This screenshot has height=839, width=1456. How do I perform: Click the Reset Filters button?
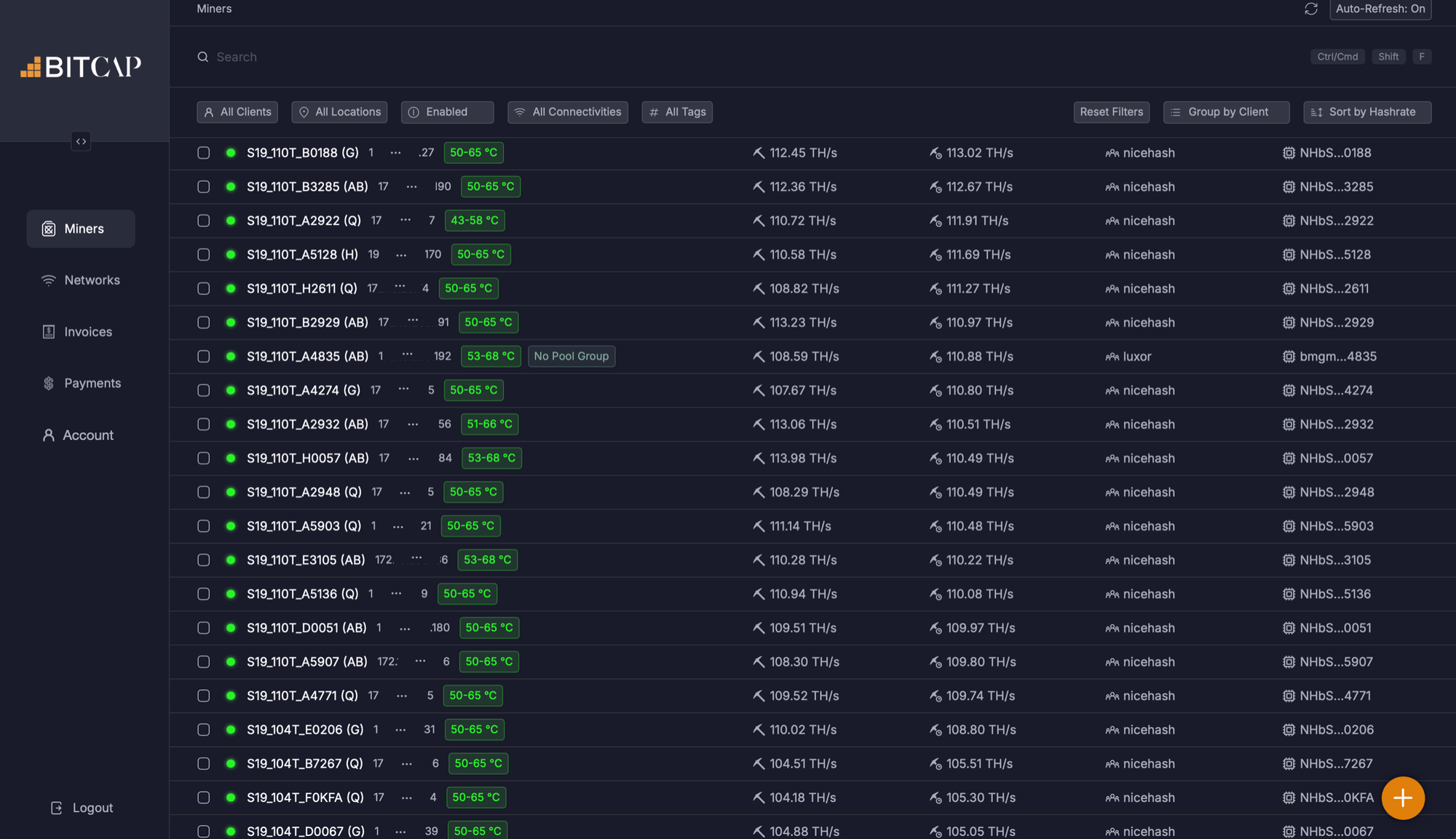1111,112
